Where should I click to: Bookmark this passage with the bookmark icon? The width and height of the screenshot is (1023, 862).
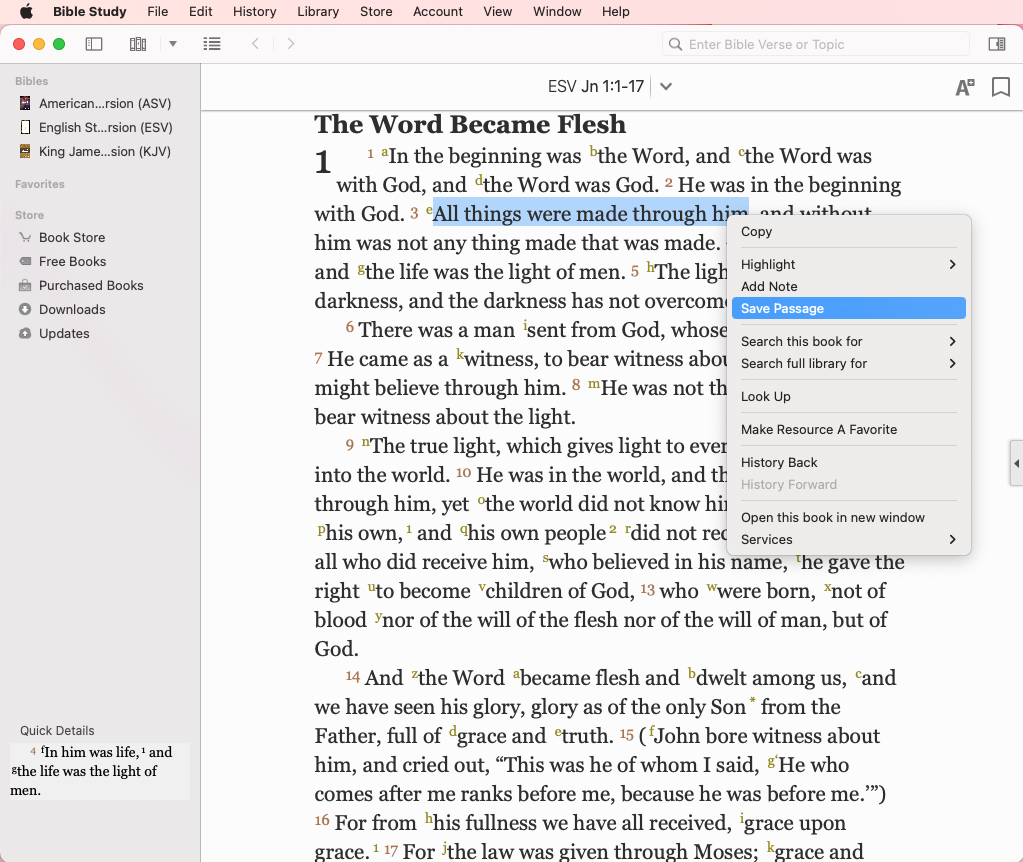click(1000, 87)
